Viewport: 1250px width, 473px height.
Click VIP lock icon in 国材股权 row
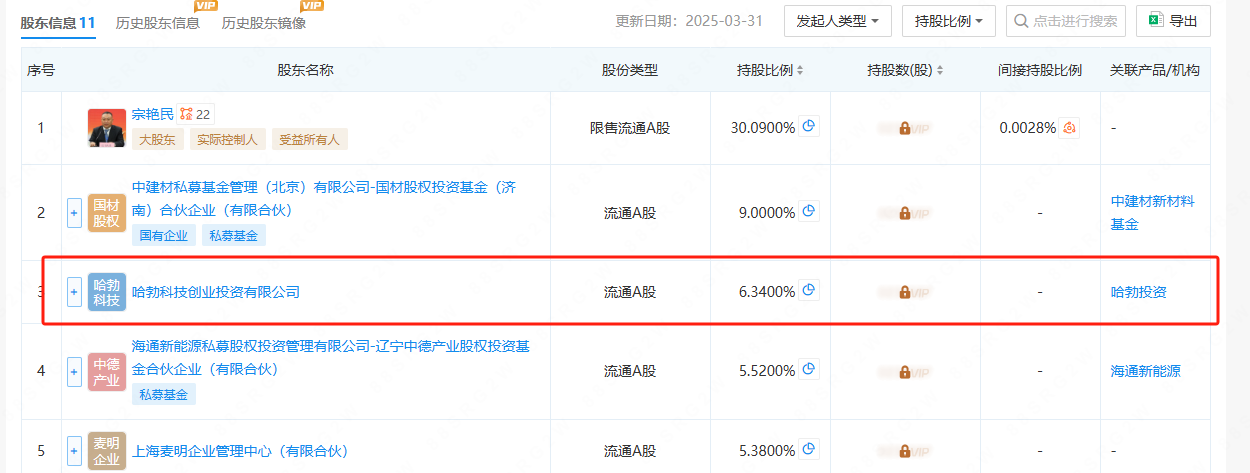tap(904, 213)
